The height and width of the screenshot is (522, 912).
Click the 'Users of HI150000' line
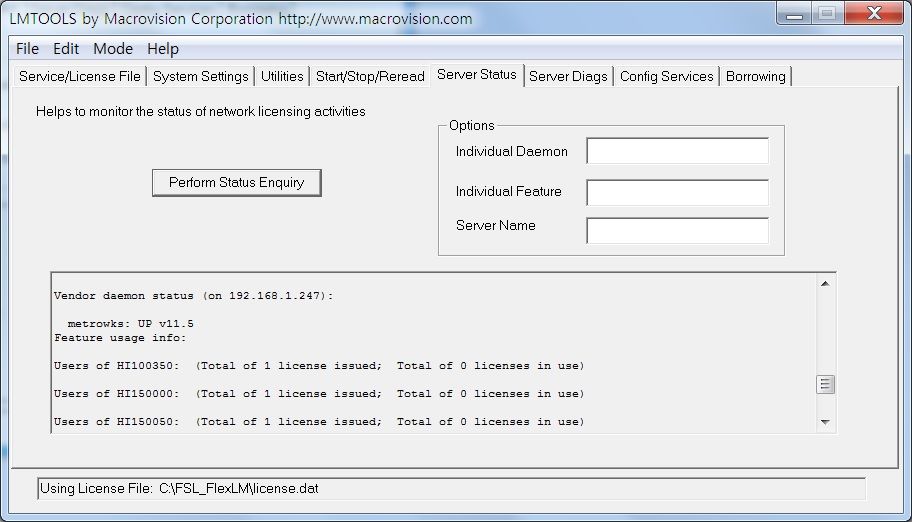[x=319, y=394]
